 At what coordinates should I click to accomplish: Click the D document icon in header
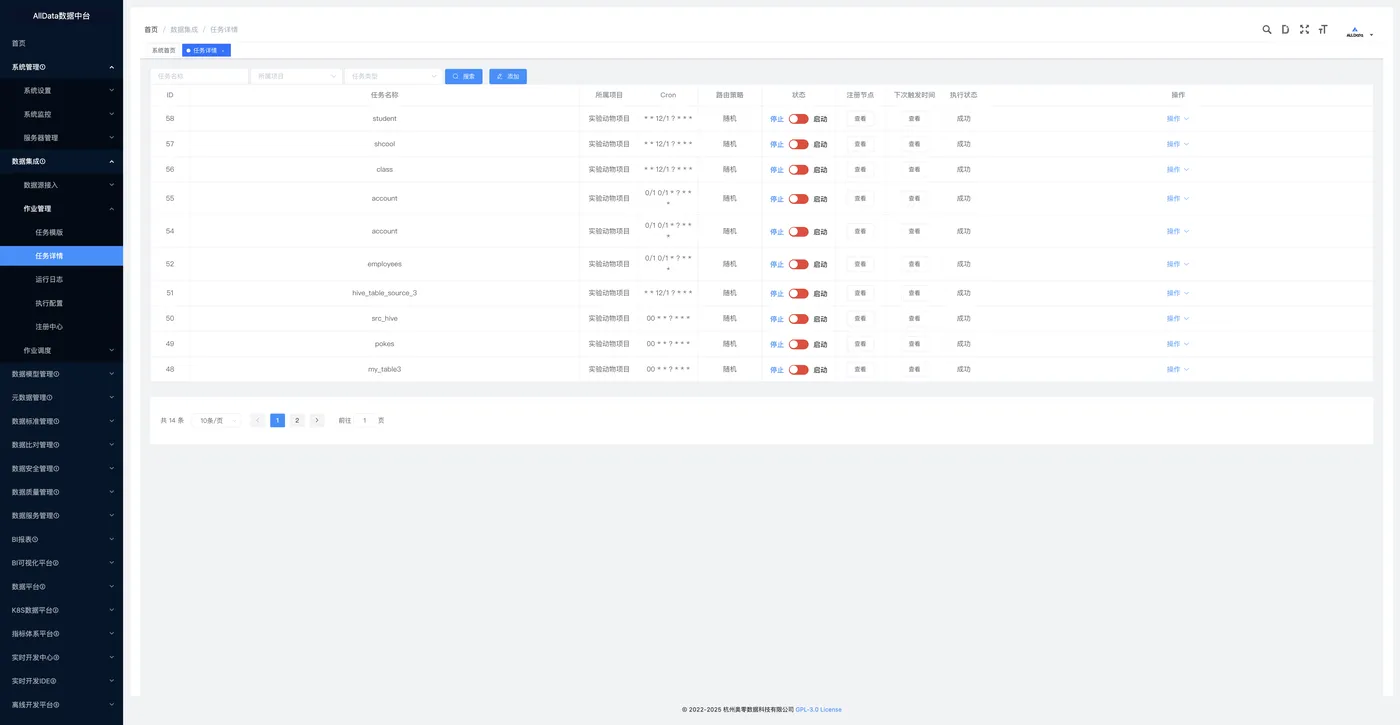pyautogui.click(x=1285, y=30)
